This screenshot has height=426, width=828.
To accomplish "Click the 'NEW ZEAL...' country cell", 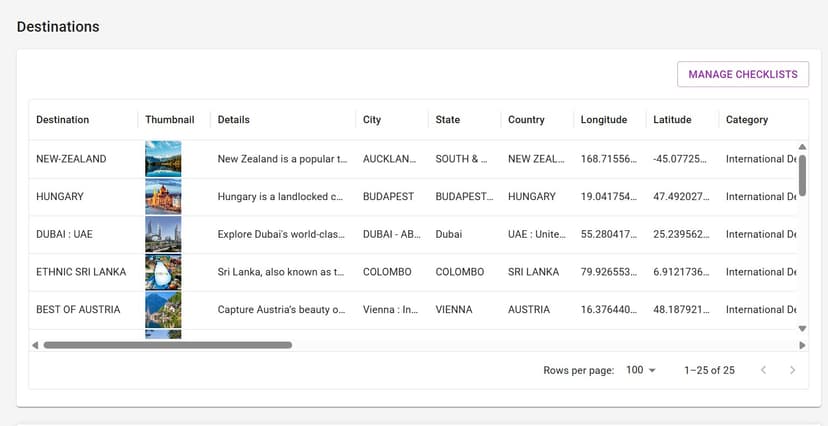I will tap(537, 159).
